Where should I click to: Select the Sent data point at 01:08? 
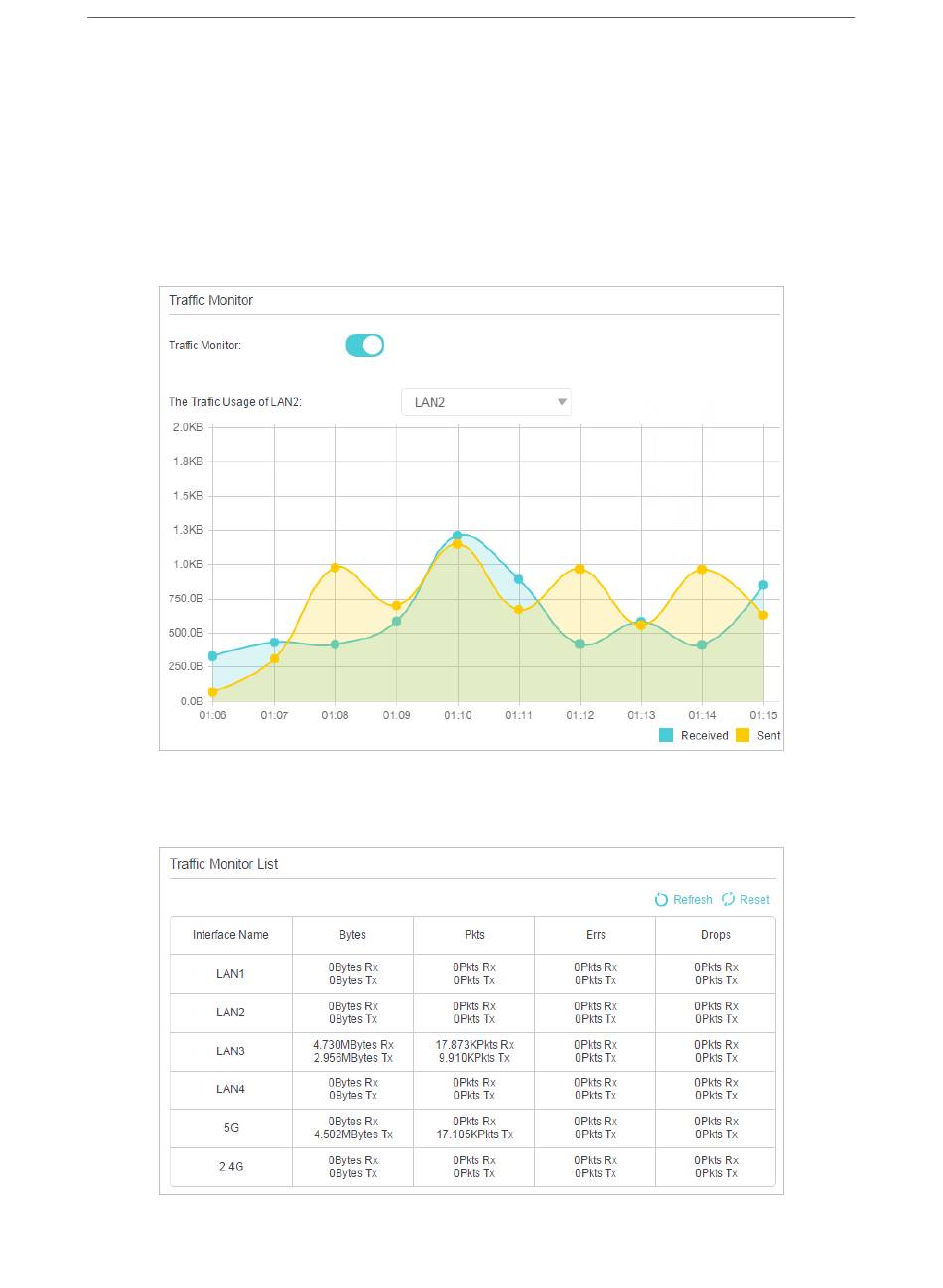[336, 567]
